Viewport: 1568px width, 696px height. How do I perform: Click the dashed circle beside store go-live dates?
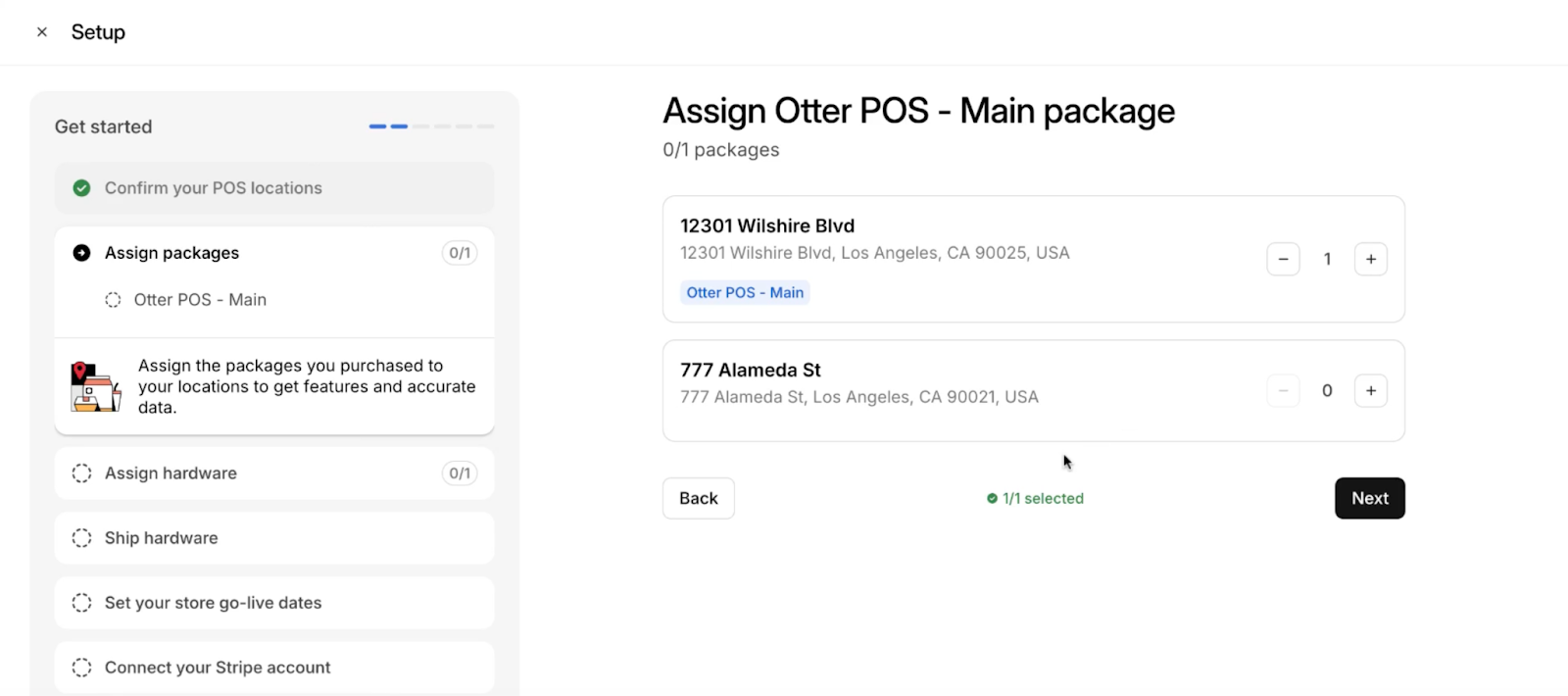pos(82,603)
